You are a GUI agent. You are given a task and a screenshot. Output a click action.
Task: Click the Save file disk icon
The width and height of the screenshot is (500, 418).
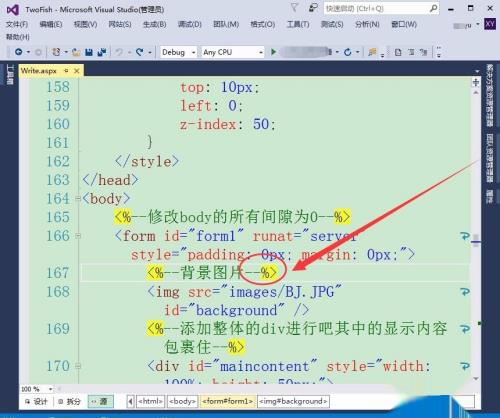88,52
